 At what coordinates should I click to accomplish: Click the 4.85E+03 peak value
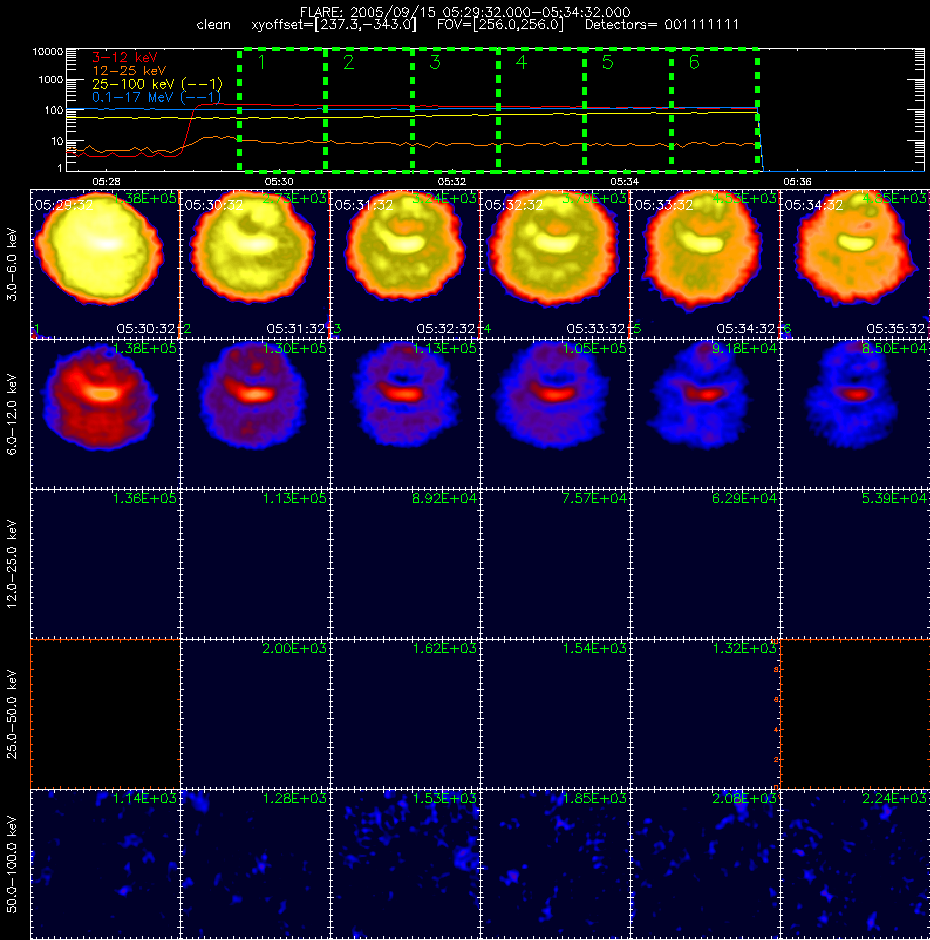(894, 198)
